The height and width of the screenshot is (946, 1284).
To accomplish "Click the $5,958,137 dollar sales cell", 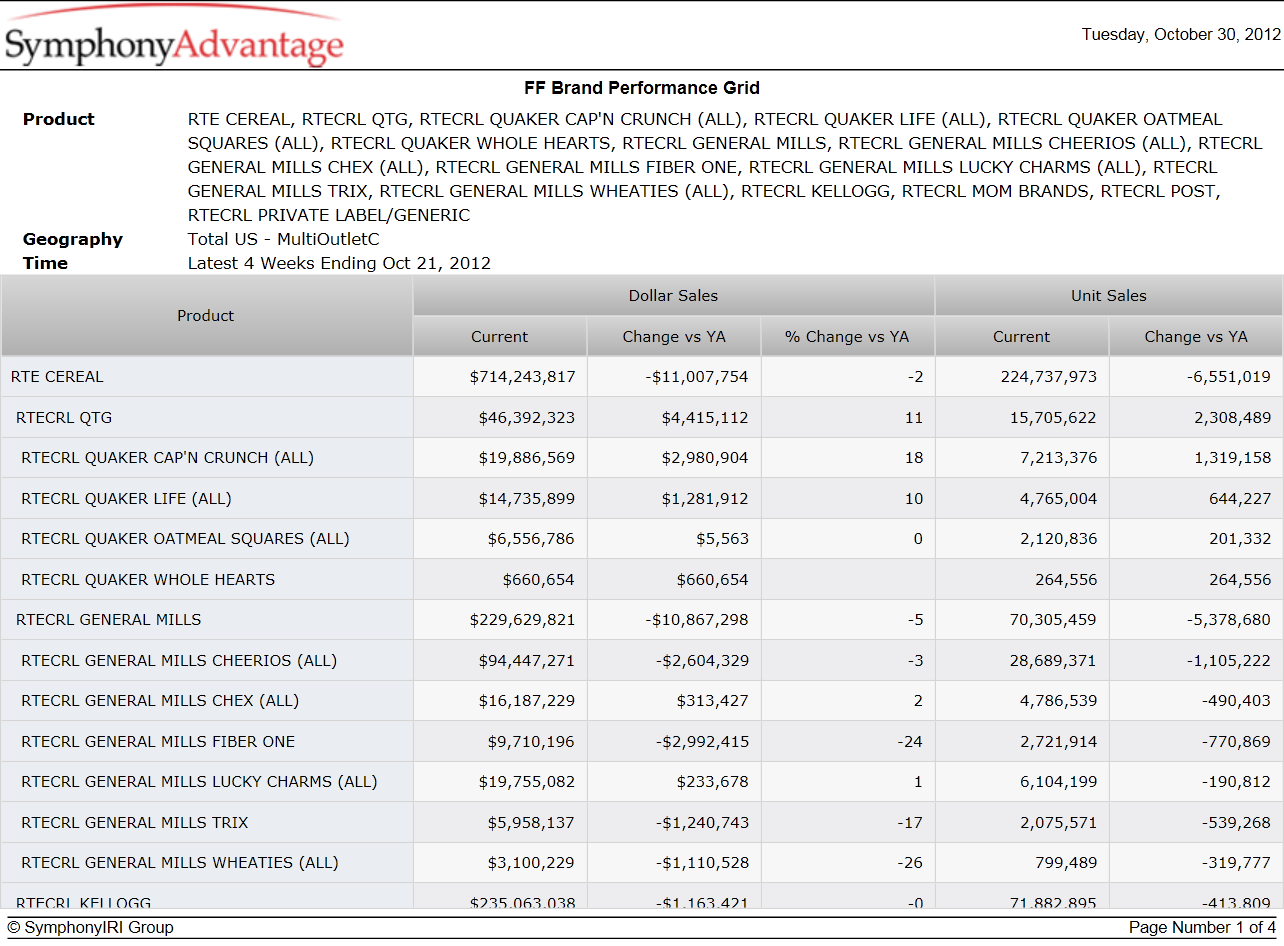I will [500, 822].
